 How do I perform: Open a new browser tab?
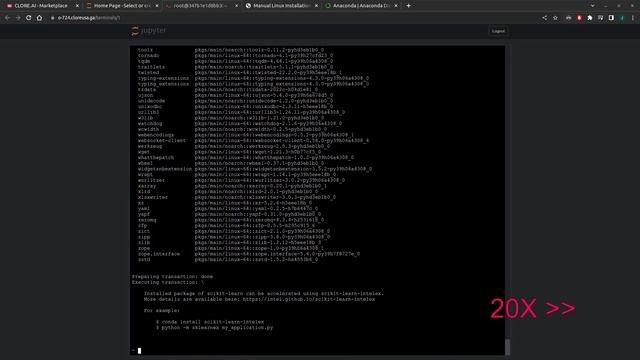pyautogui.click(x=408, y=6)
